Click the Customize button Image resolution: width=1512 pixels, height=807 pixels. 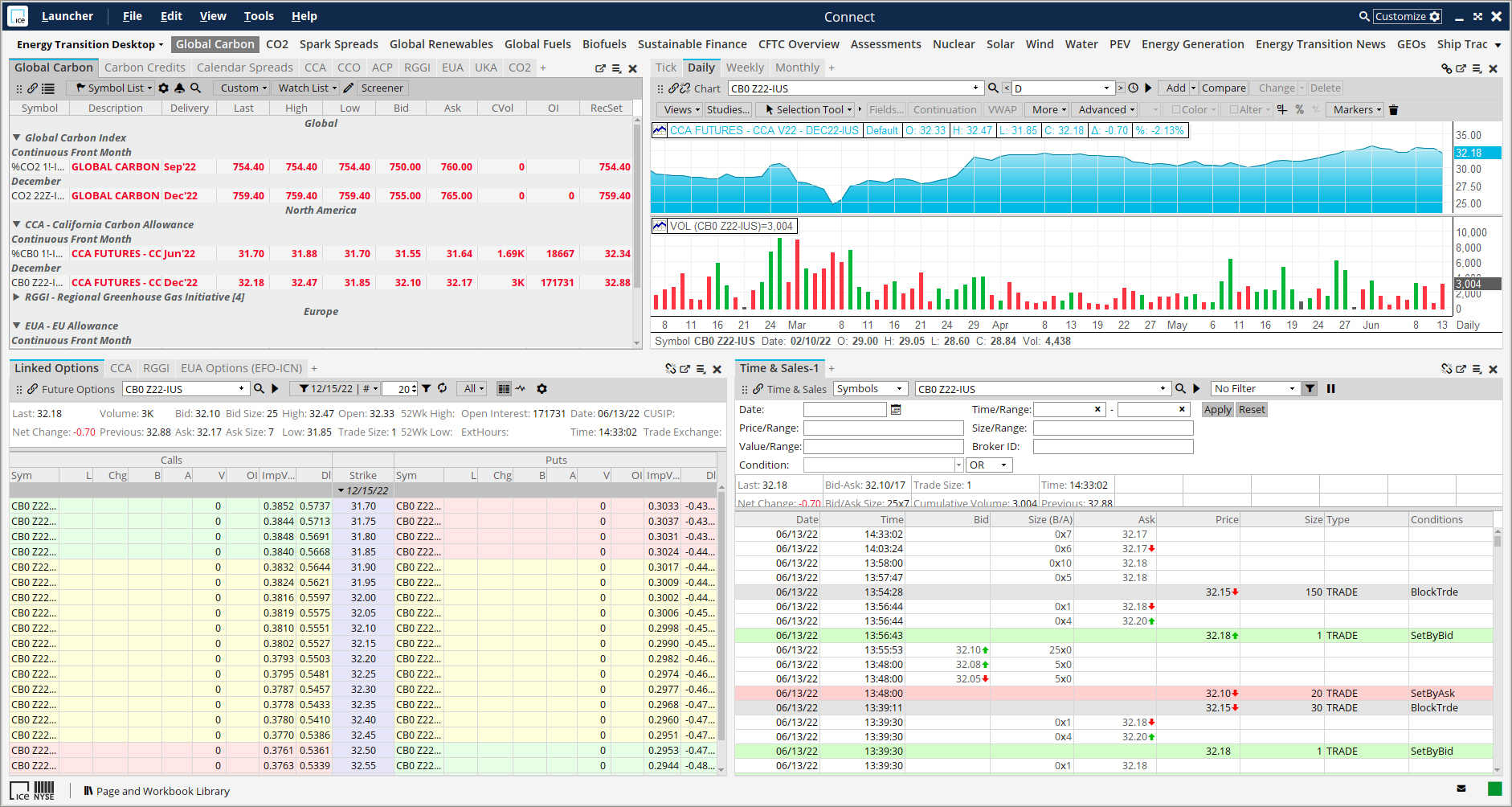point(1408,16)
